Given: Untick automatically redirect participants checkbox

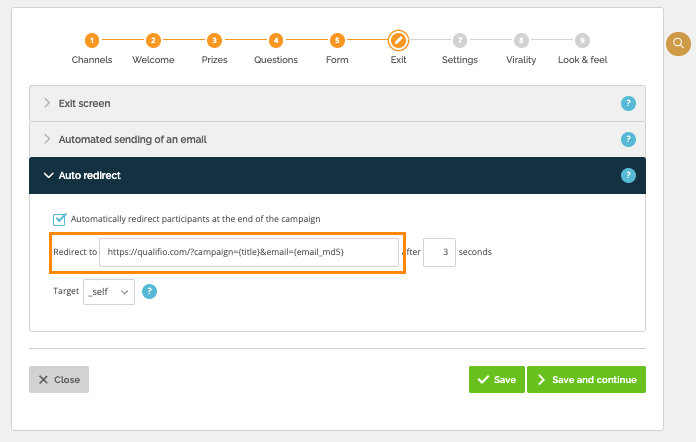Looking at the screenshot, I should [x=59, y=219].
